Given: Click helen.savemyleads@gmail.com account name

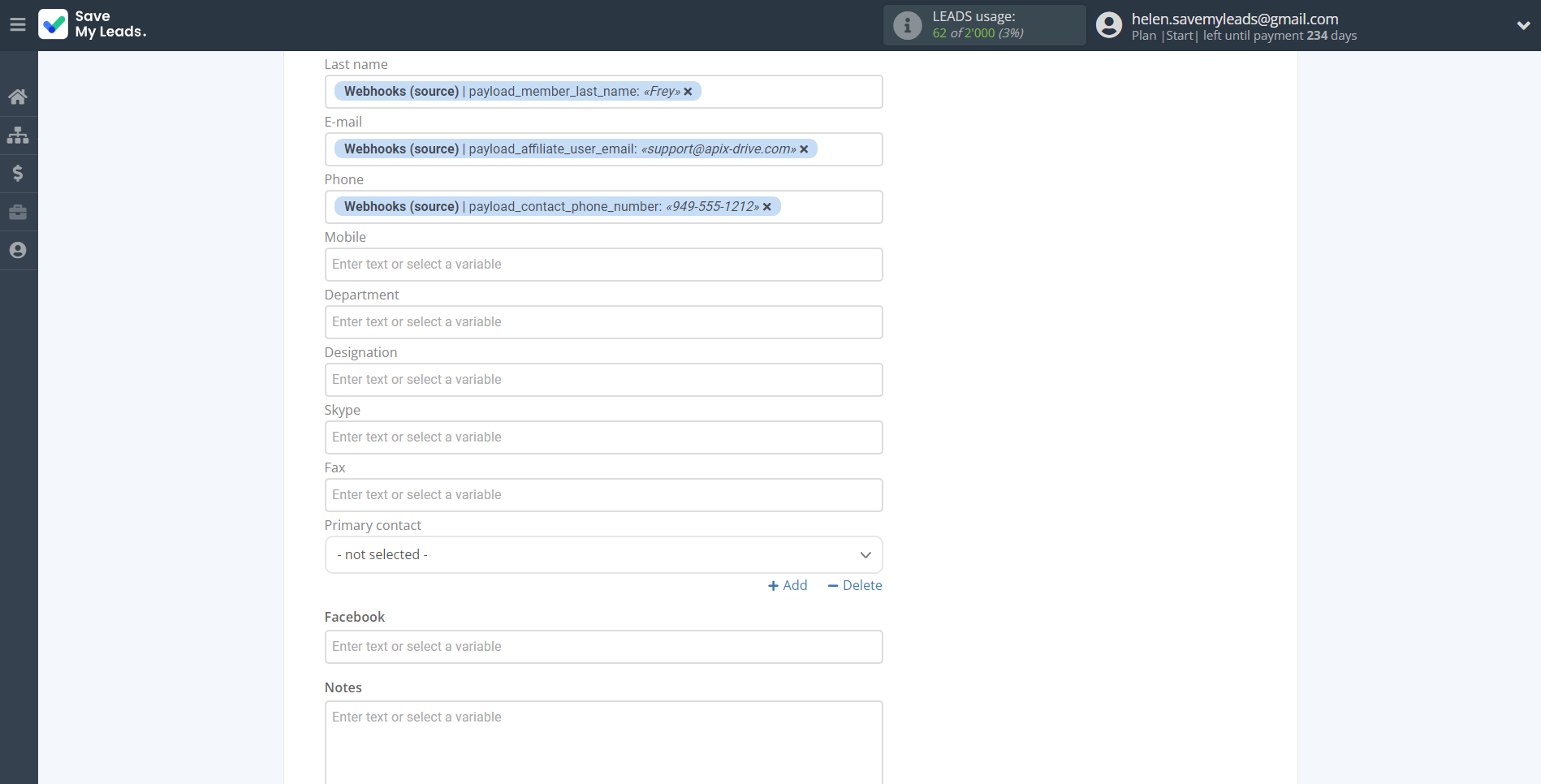Looking at the screenshot, I should [1235, 19].
